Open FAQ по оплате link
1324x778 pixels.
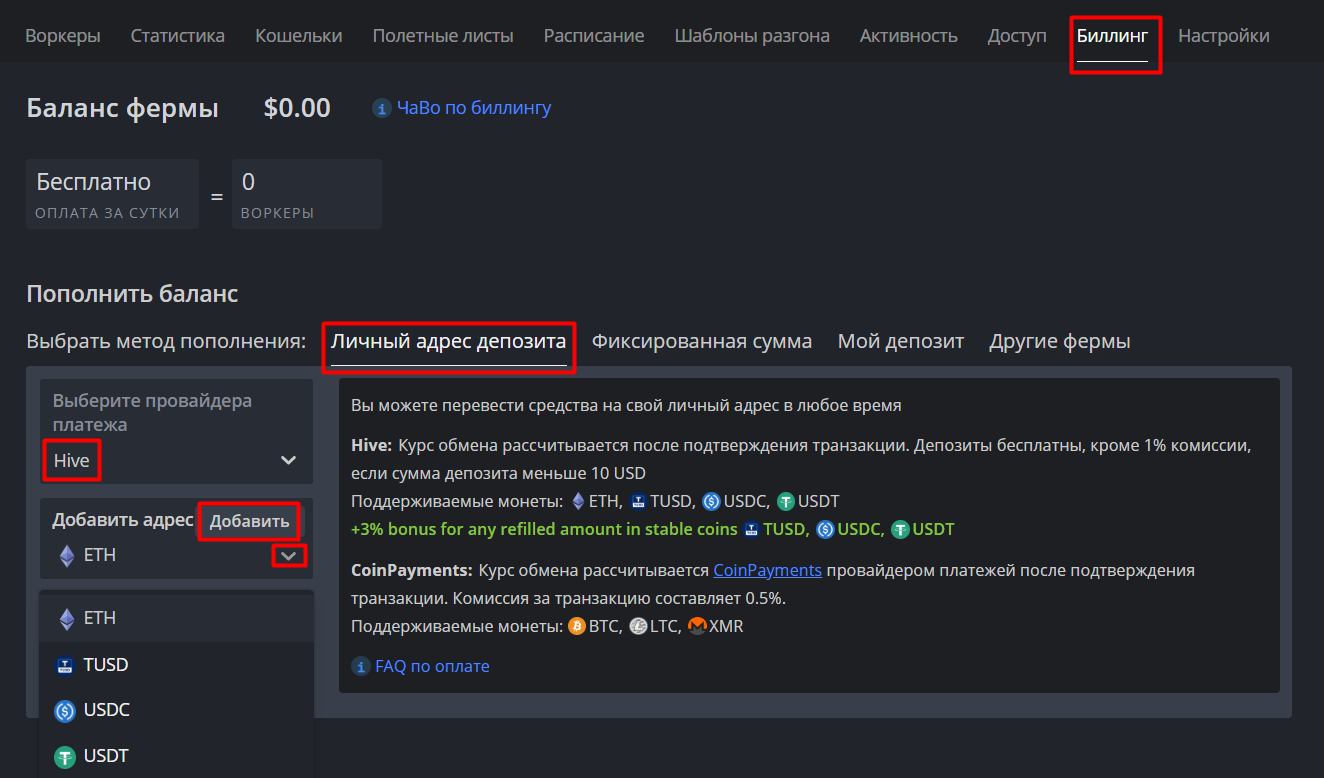(432, 666)
